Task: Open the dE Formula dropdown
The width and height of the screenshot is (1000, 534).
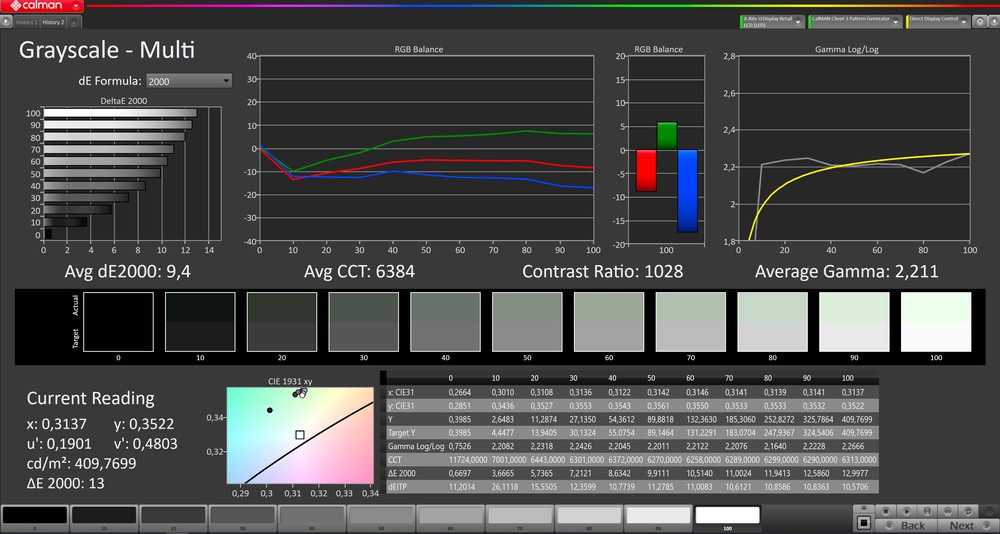Action: [x=189, y=81]
